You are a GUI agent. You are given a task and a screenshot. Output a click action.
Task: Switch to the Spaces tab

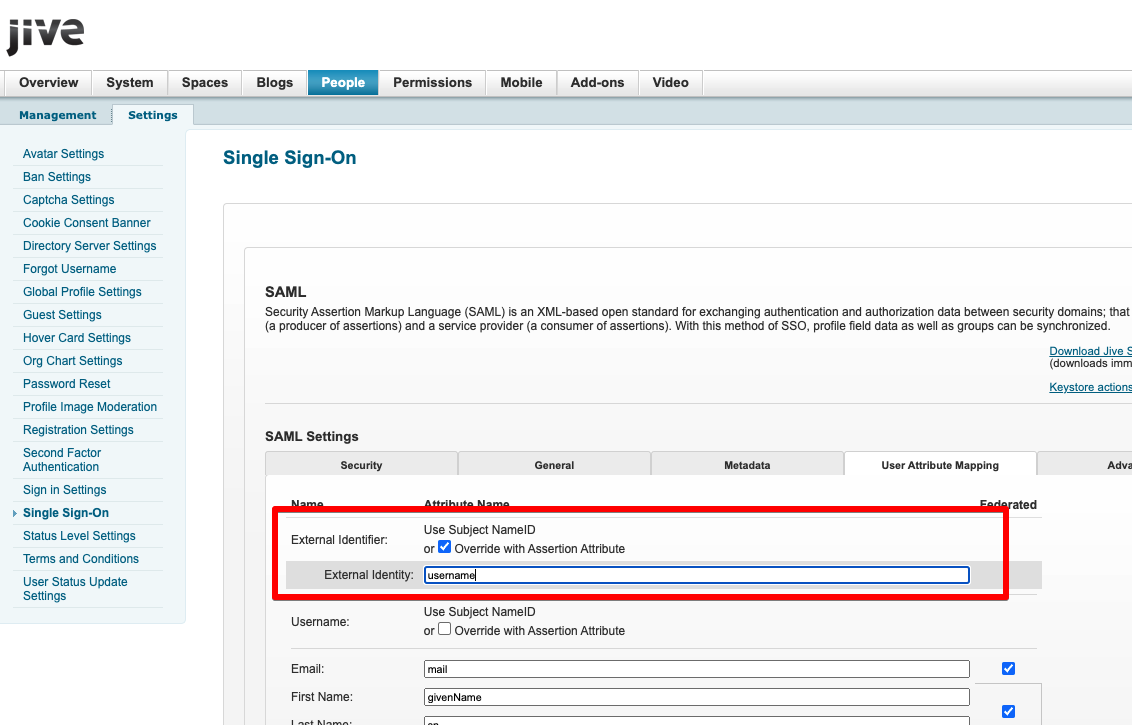coord(205,82)
